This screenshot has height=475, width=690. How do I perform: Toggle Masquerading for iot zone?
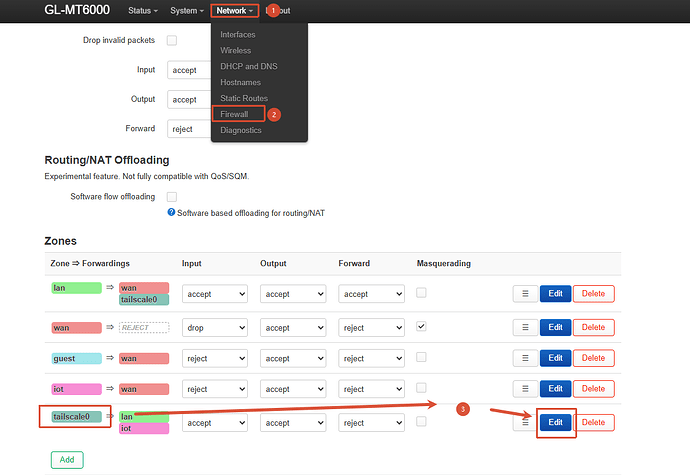click(x=421, y=388)
